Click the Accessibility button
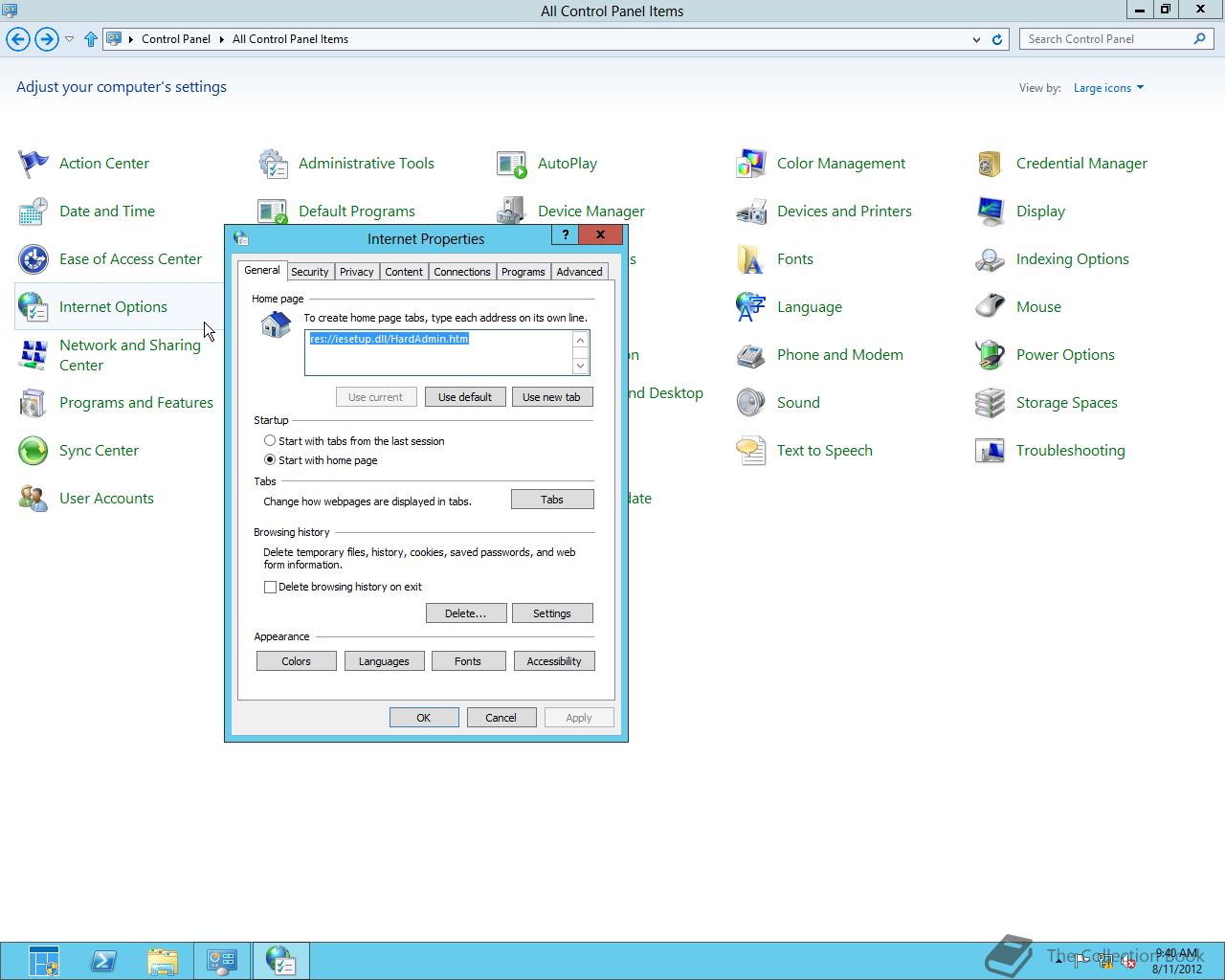 [x=554, y=661]
